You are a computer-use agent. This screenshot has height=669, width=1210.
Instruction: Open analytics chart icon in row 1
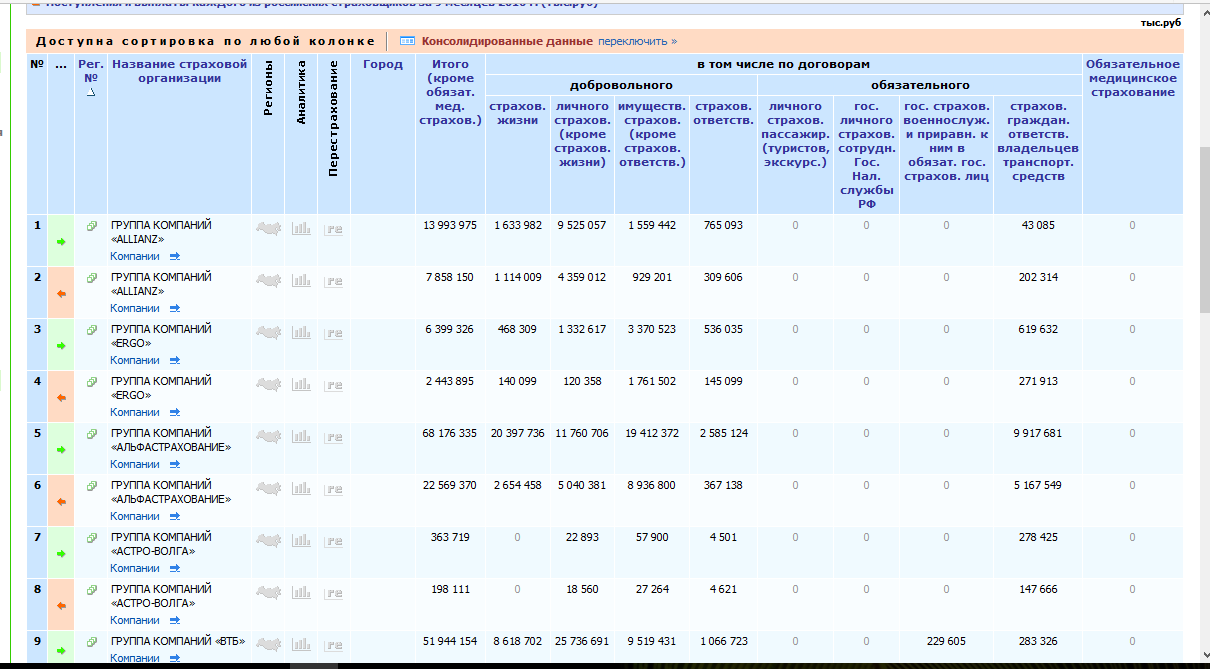[x=301, y=228]
